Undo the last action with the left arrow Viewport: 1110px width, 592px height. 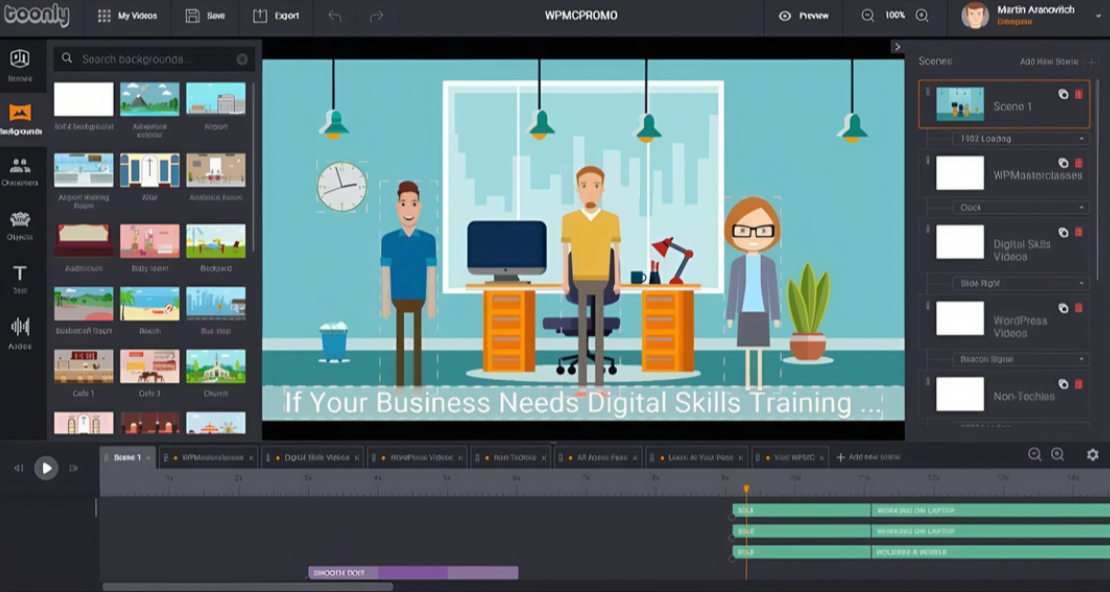(x=335, y=16)
